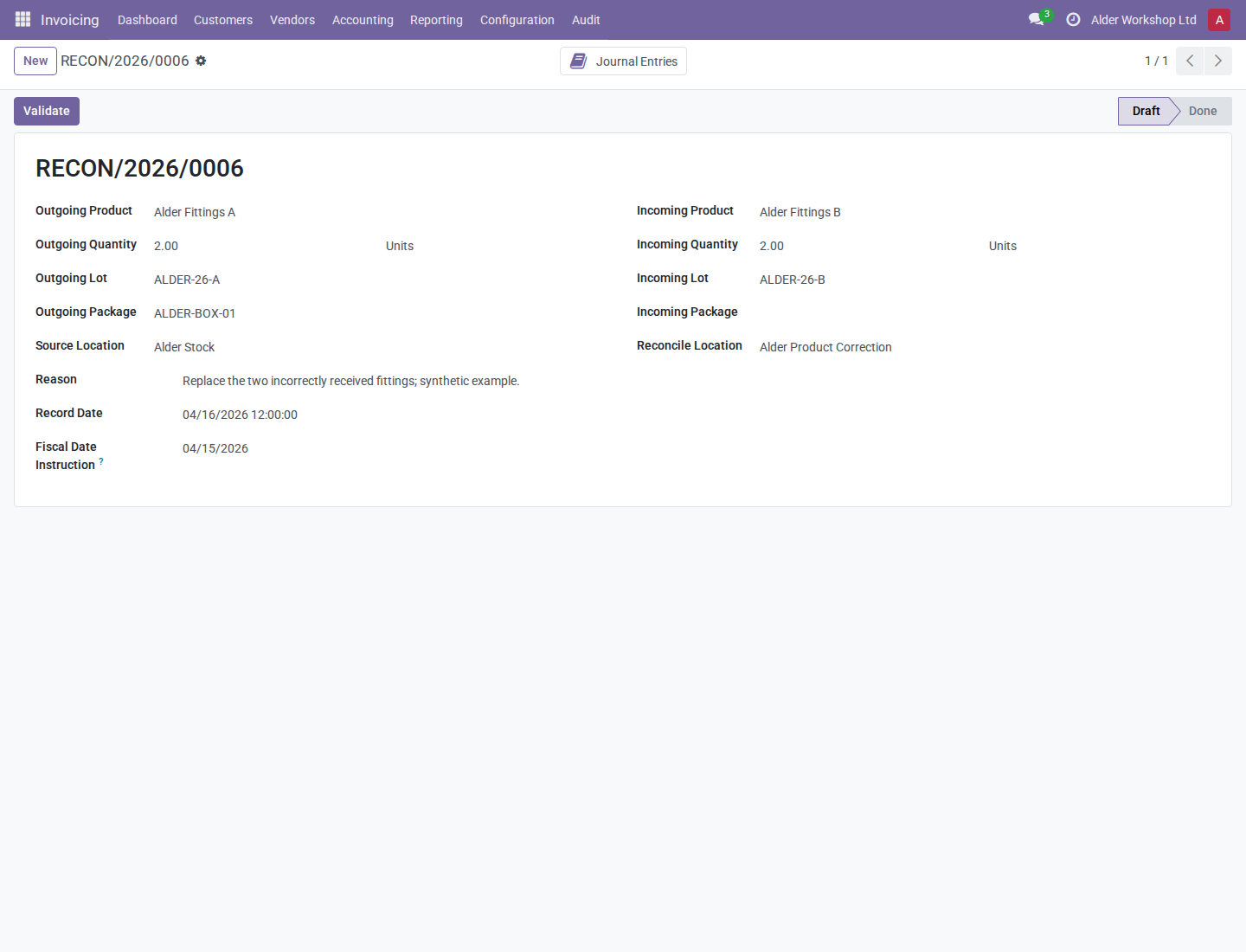This screenshot has height=952, width=1246.
Task: Select the Draft status stage
Action: pyautogui.click(x=1146, y=111)
